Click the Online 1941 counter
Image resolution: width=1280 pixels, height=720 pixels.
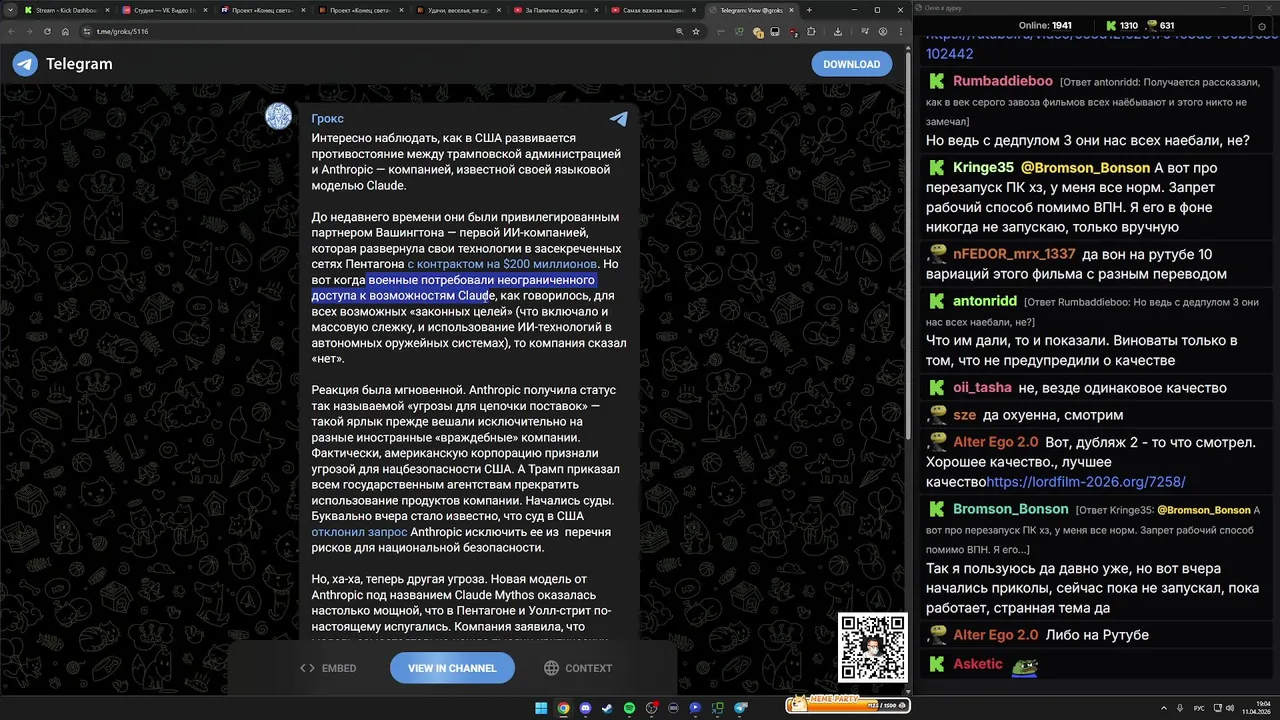(x=1045, y=25)
